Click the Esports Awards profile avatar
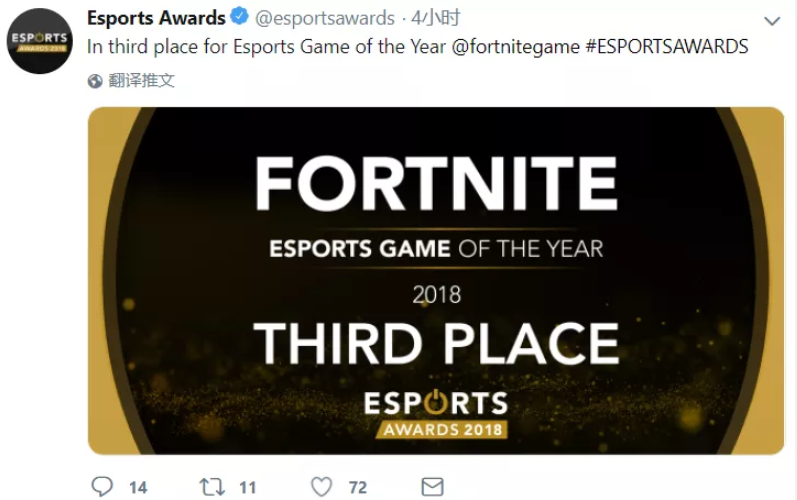797x500 pixels. tap(40, 41)
